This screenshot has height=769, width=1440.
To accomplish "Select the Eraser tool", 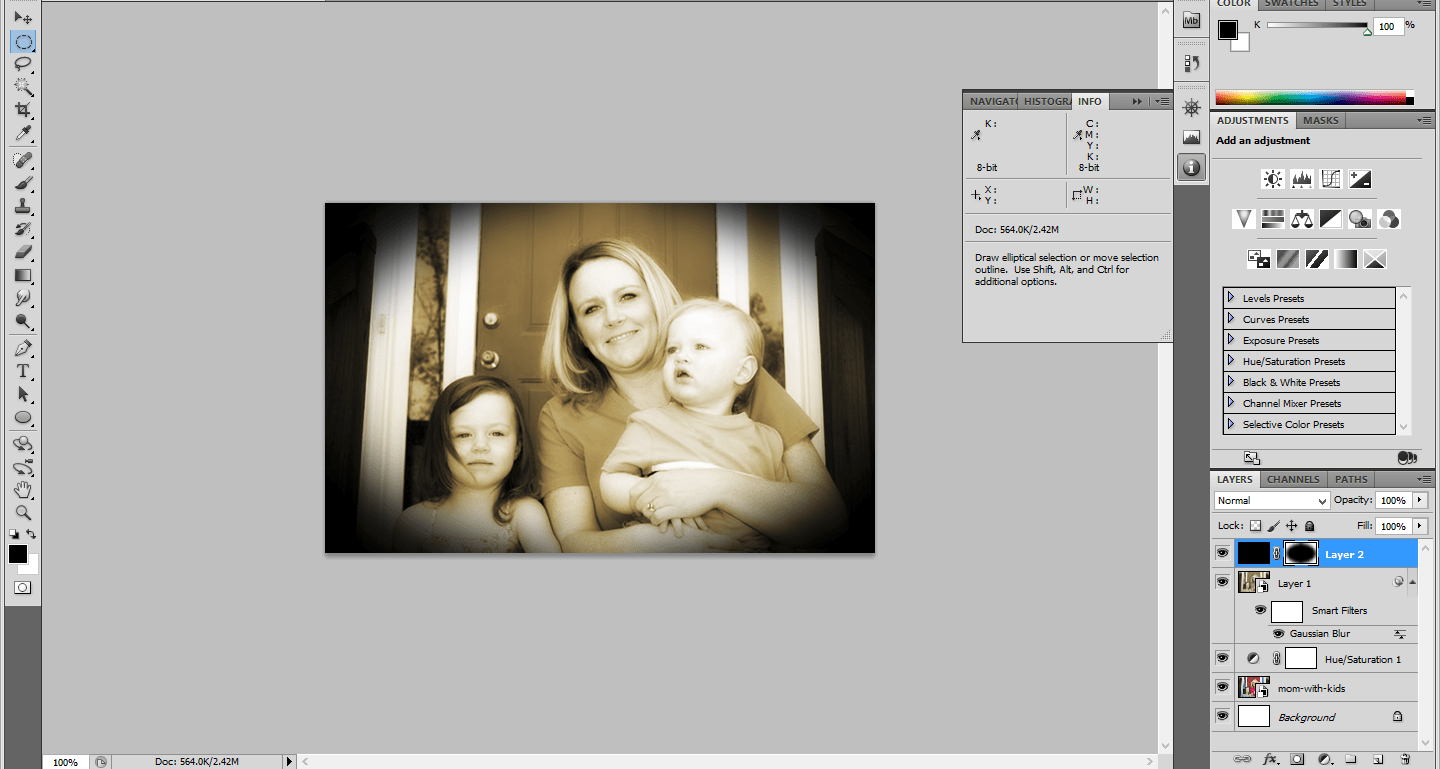I will (23, 252).
